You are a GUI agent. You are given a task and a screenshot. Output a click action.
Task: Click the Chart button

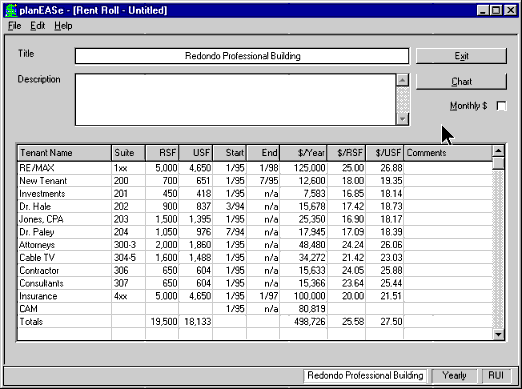click(x=461, y=81)
